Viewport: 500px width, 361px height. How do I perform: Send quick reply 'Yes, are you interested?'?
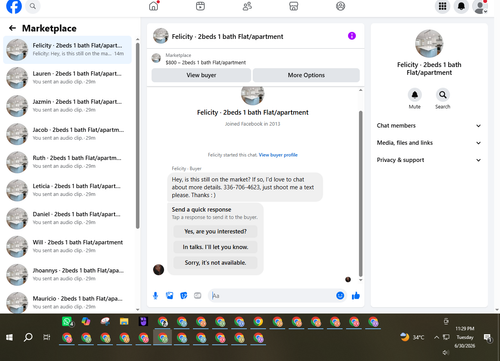tap(215, 231)
